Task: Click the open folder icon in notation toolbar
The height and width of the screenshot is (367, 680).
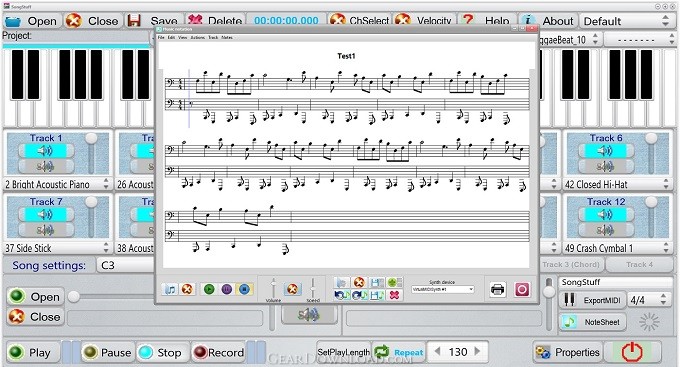Action: [x=341, y=283]
